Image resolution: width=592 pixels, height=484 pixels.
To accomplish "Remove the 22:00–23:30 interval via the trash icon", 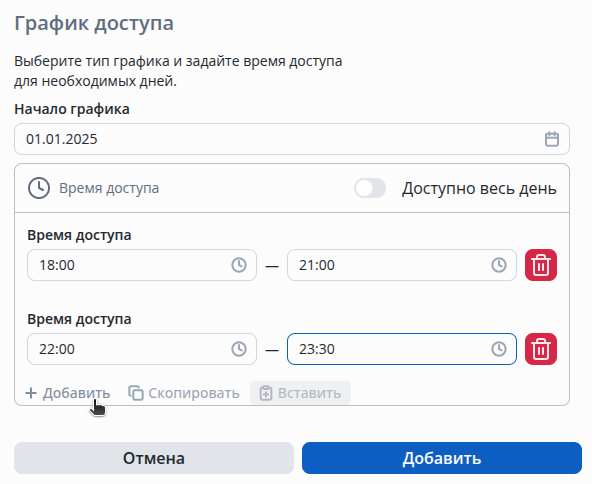I will click(x=541, y=349).
